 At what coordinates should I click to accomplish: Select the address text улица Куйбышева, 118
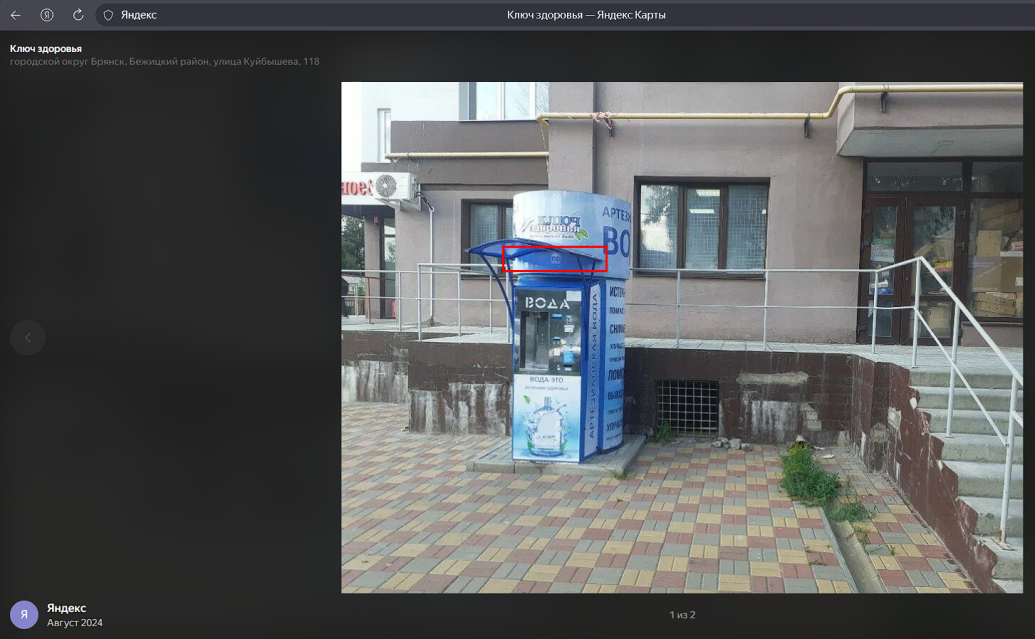click(266, 61)
